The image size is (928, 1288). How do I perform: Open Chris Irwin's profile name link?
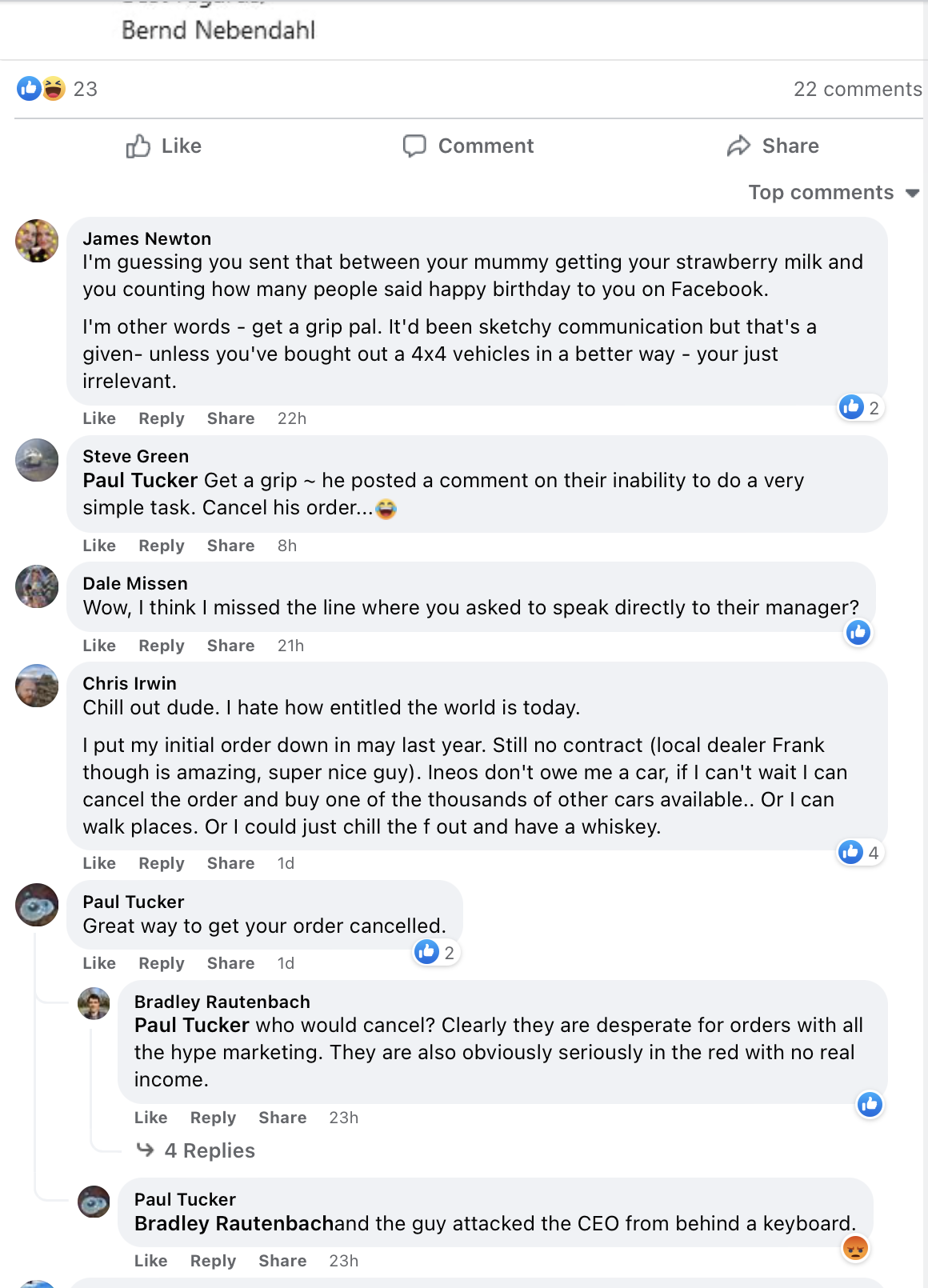pyautogui.click(x=130, y=683)
